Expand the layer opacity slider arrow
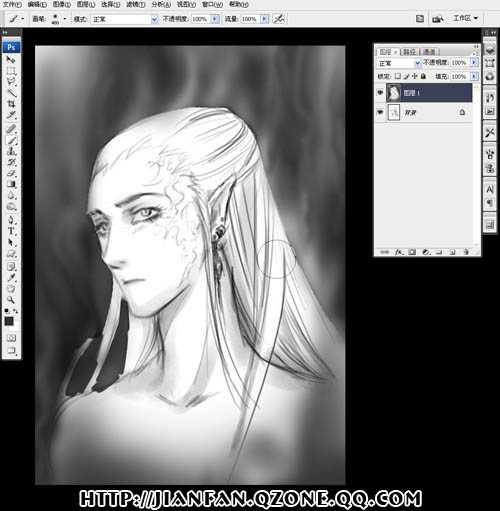This screenshot has width=500, height=511. click(473, 62)
